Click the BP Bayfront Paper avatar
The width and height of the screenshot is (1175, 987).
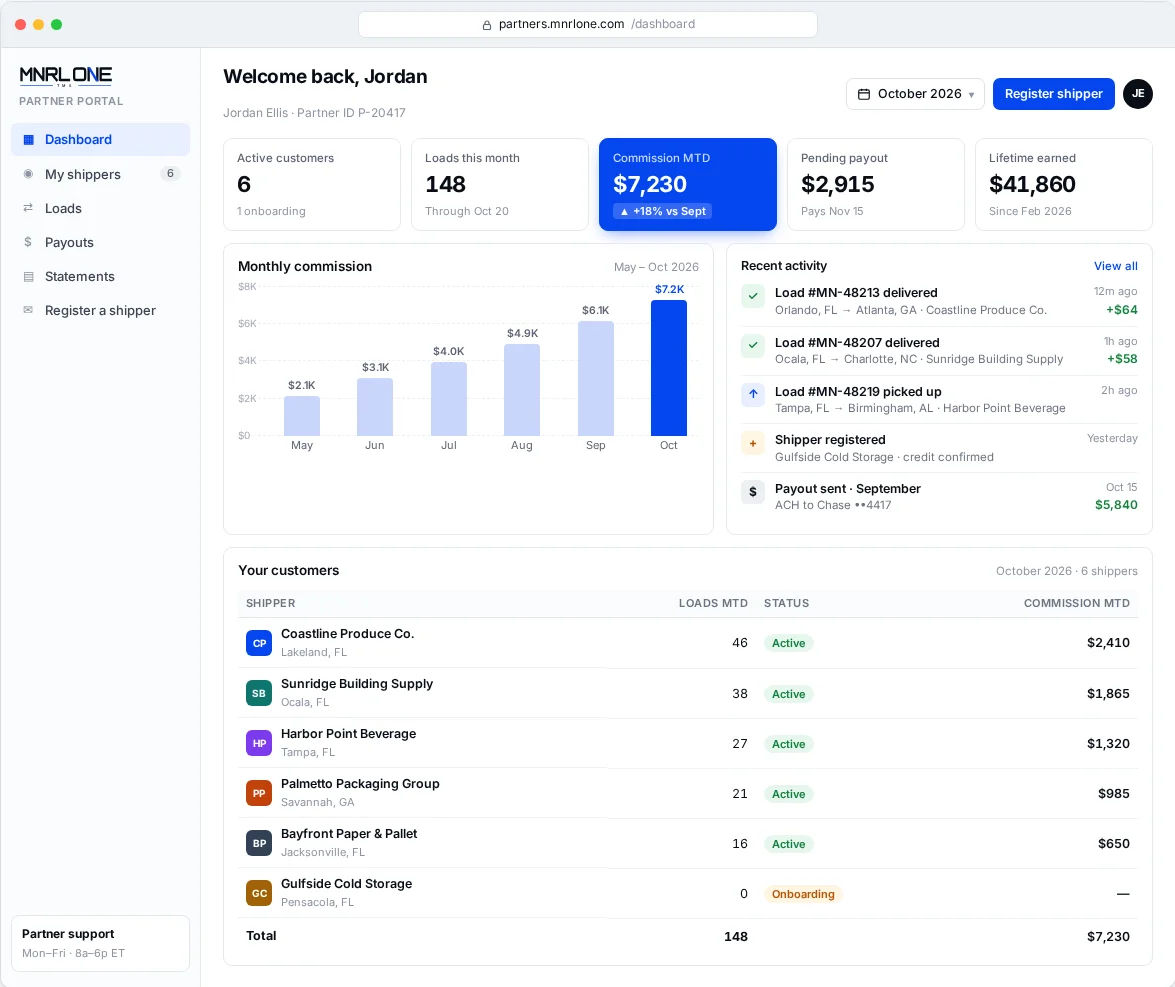click(x=259, y=843)
